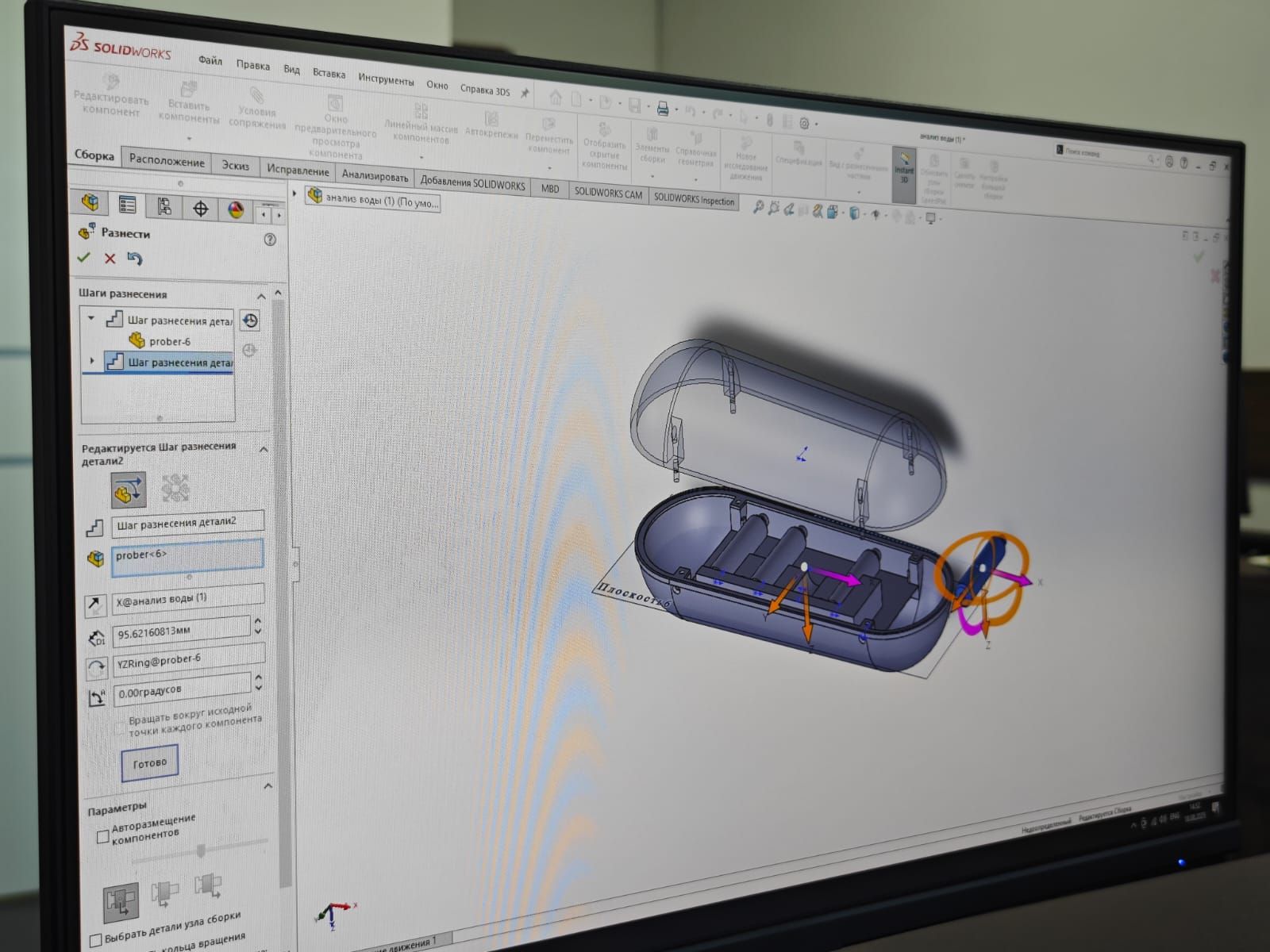The height and width of the screenshot is (952, 1270).
Task: Open dropdown under Переместить компонент
Action: click(x=549, y=168)
